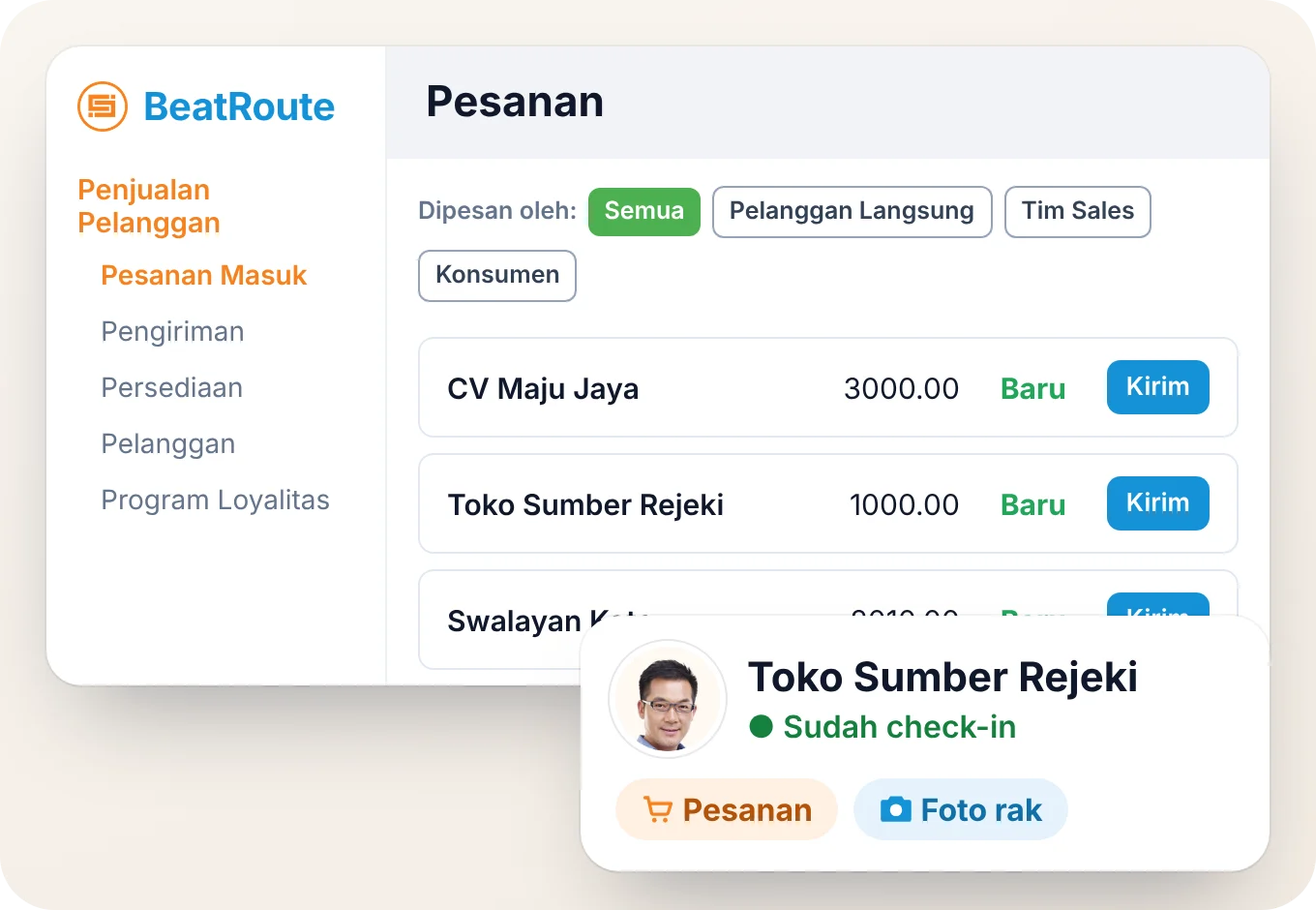Click the BeatRoute brand name

[239, 106]
